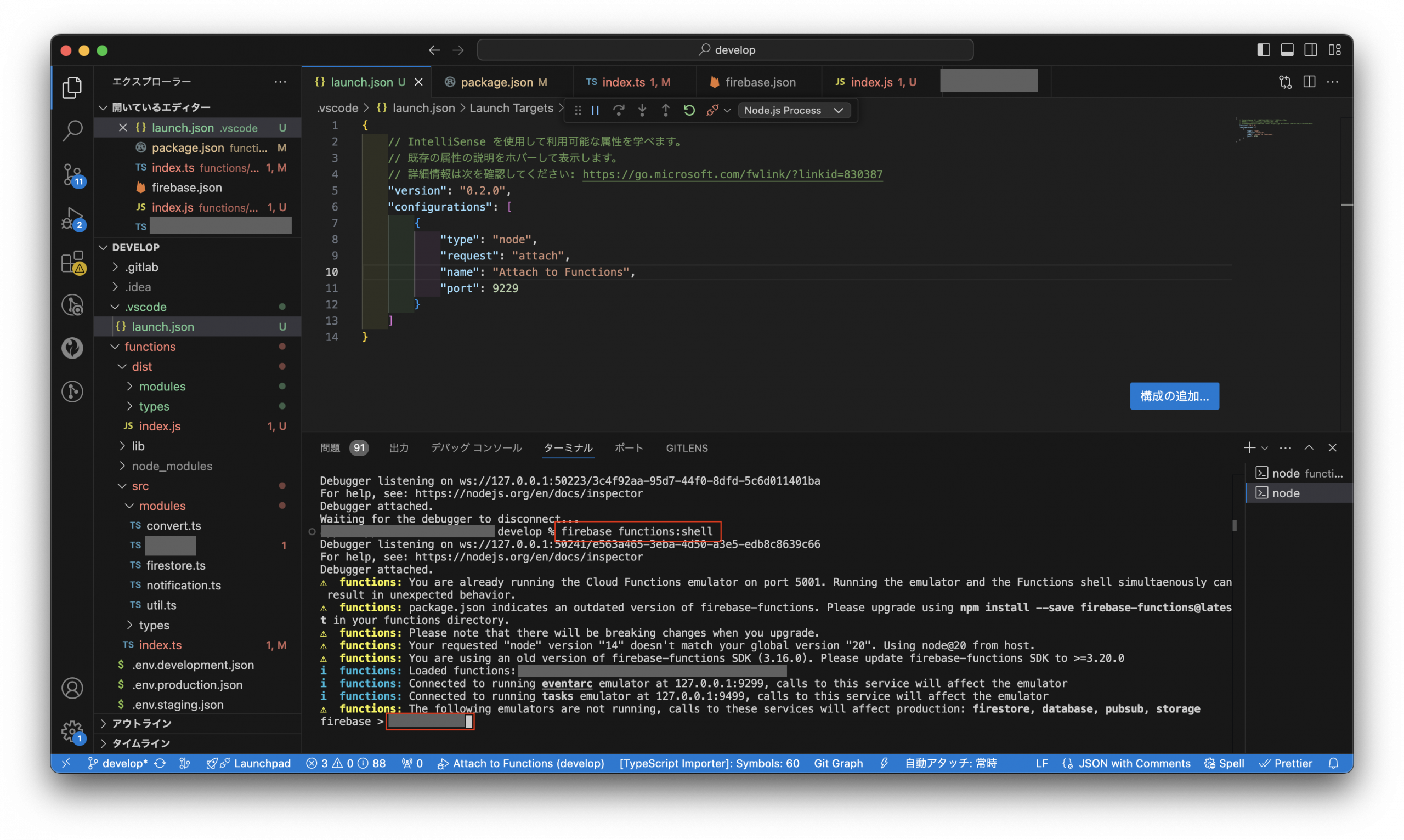1404x840 pixels.
Task: Go forward with navigation arrow
Action: tap(458, 50)
